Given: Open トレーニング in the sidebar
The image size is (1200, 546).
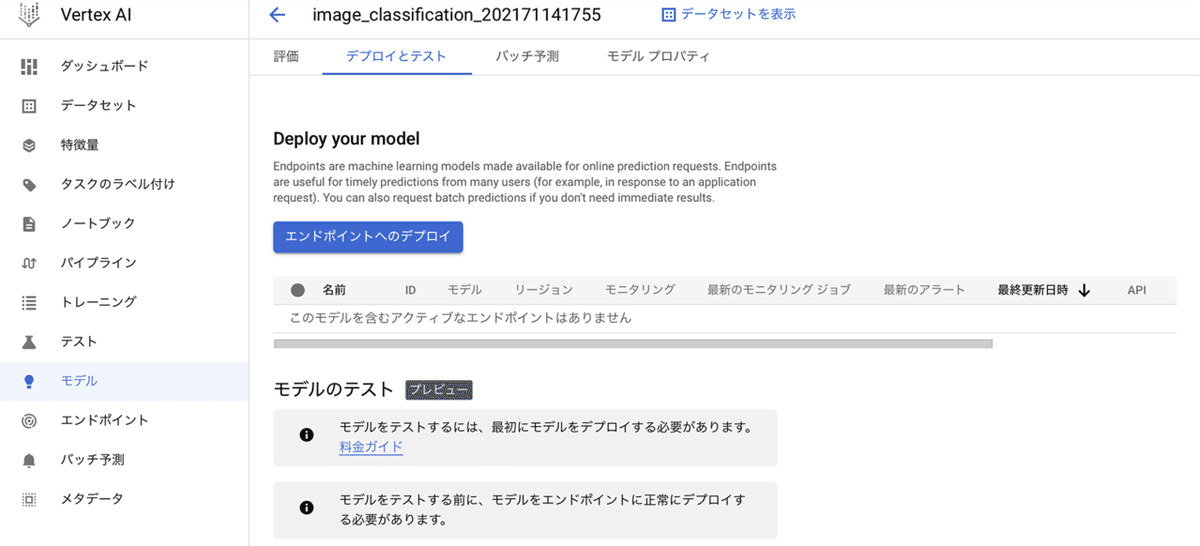Looking at the screenshot, I should coord(98,302).
